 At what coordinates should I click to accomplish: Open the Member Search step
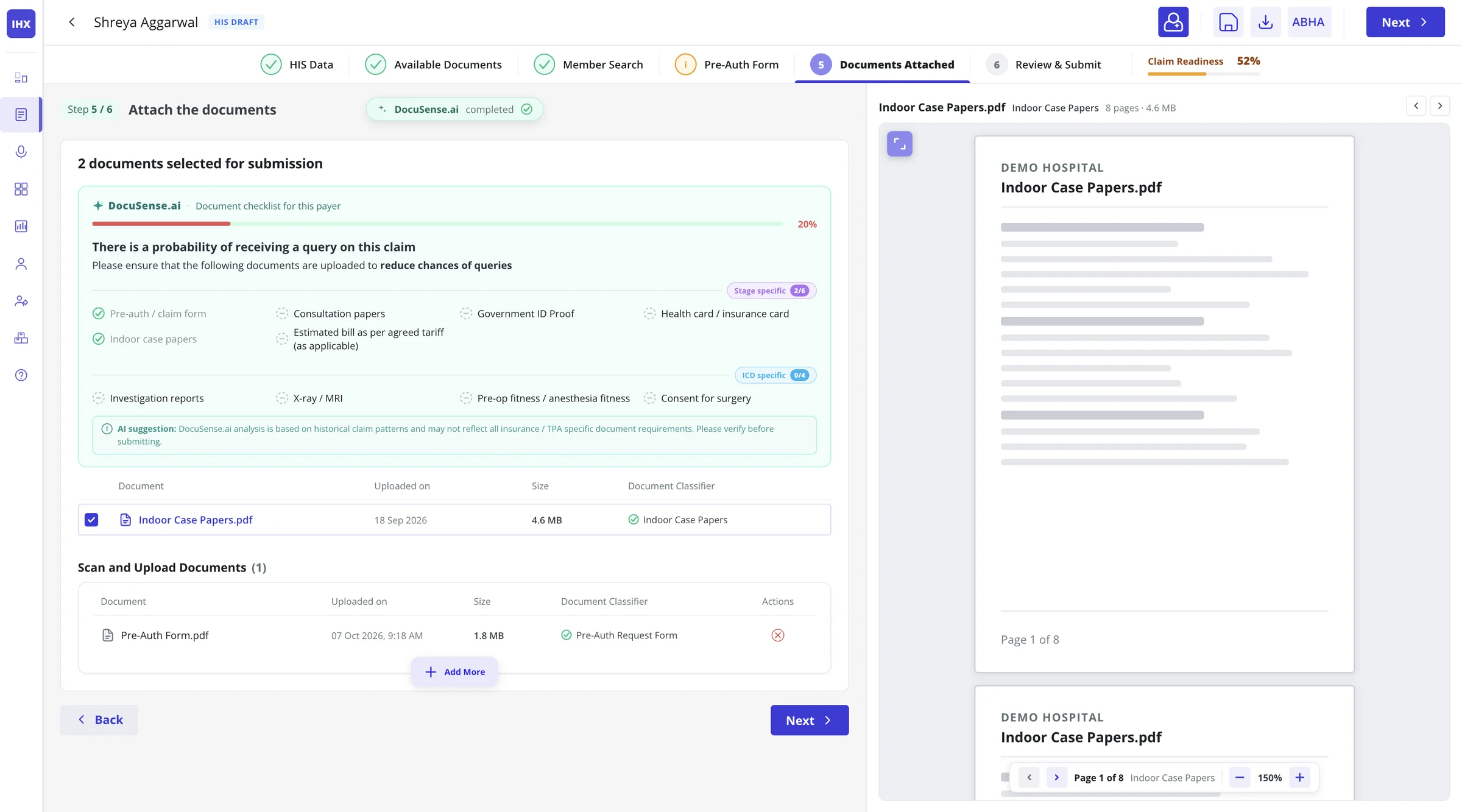point(588,65)
